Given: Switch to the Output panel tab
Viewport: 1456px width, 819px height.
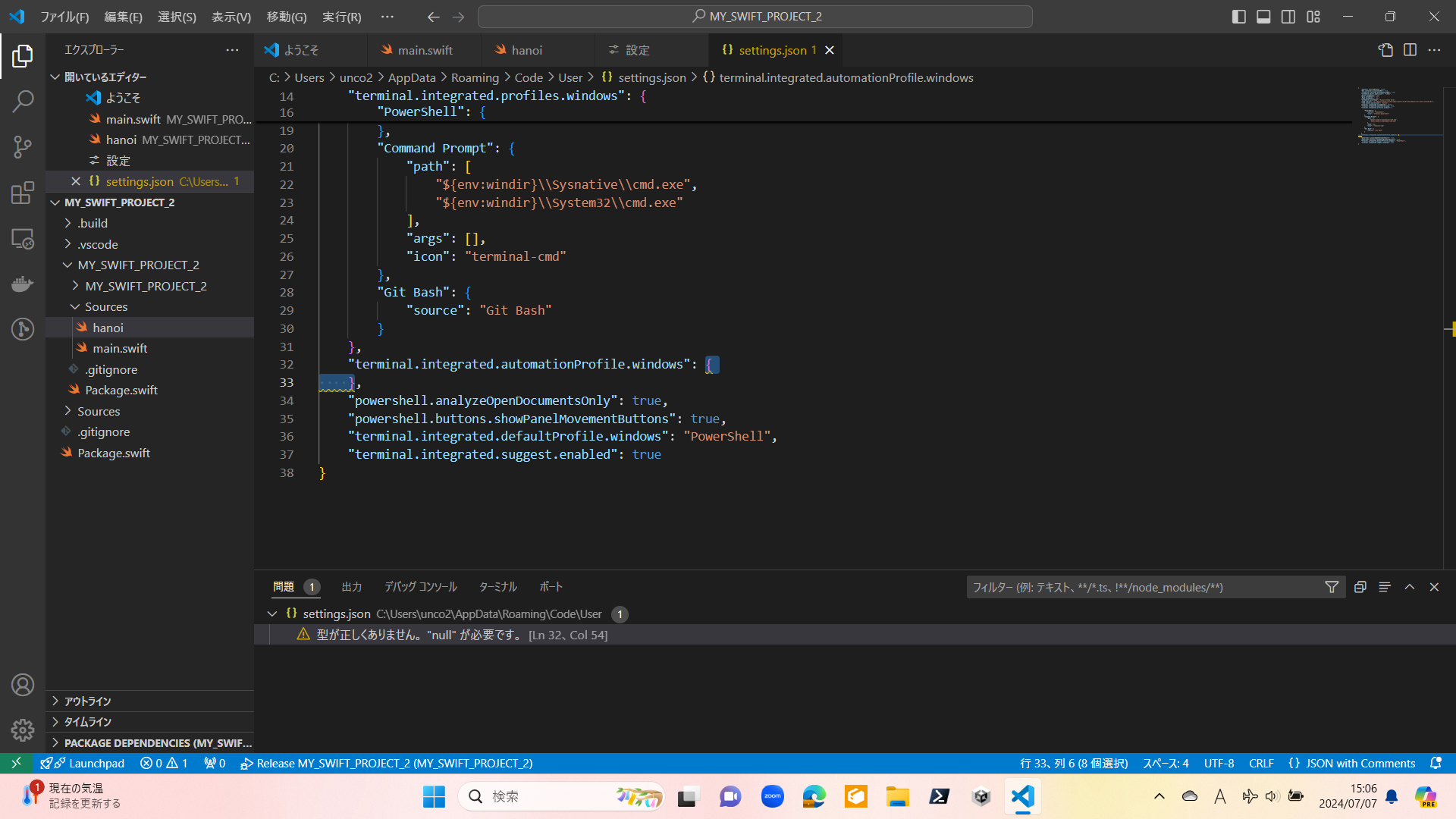Looking at the screenshot, I should (x=351, y=587).
